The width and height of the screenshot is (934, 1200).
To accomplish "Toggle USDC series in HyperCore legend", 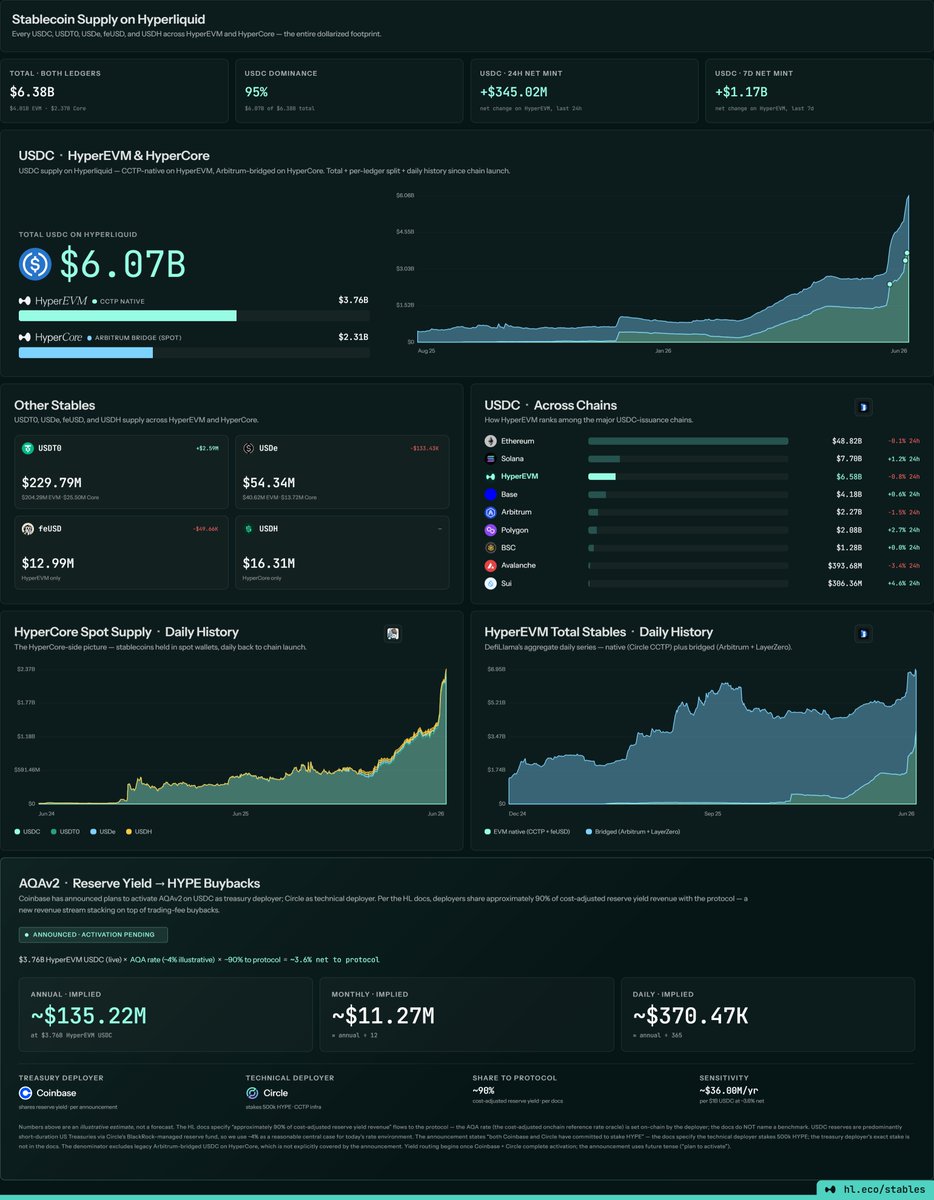I will [29, 831].
